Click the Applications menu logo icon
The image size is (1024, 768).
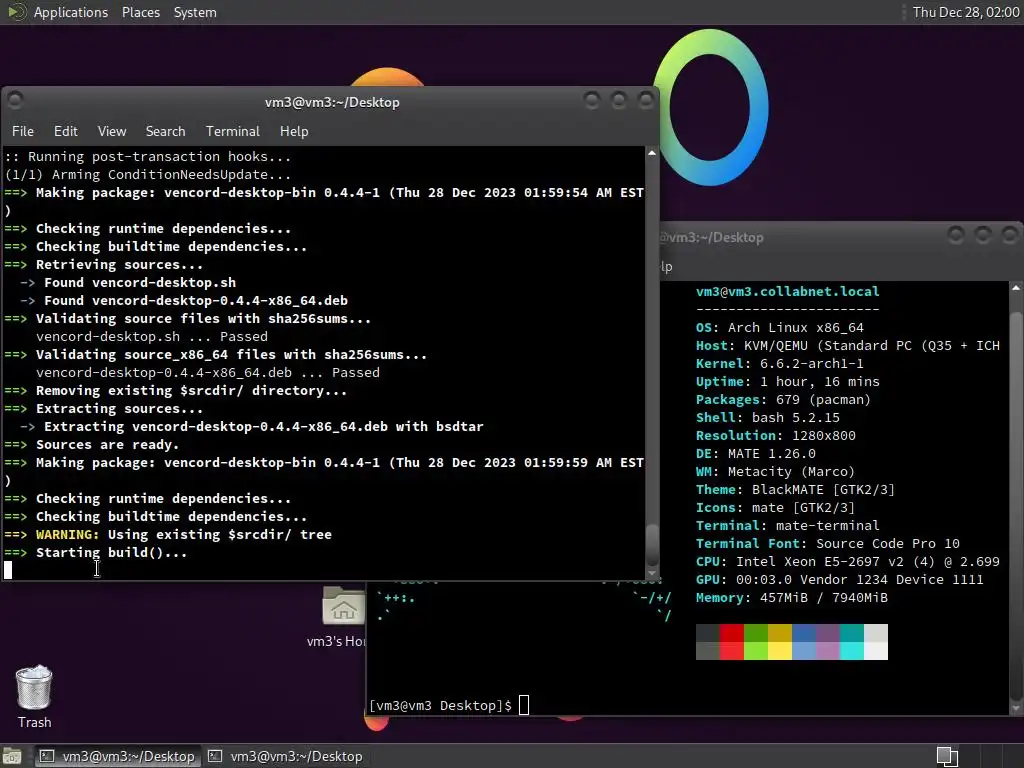16,12
